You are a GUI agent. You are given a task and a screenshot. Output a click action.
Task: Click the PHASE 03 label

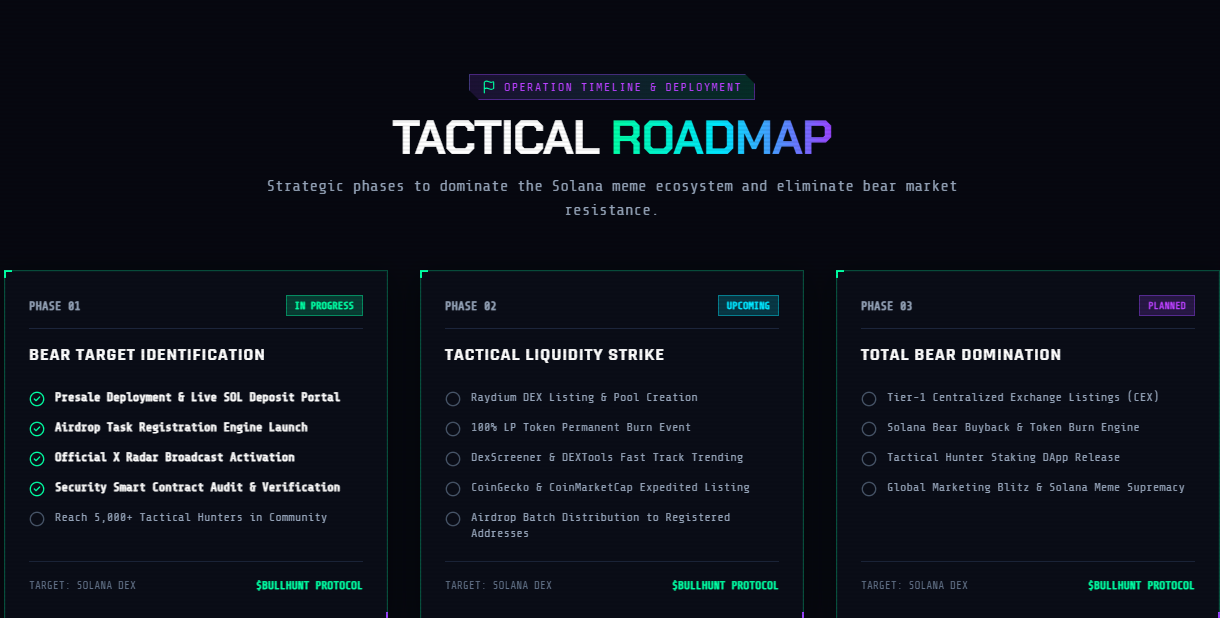point(887,306)
